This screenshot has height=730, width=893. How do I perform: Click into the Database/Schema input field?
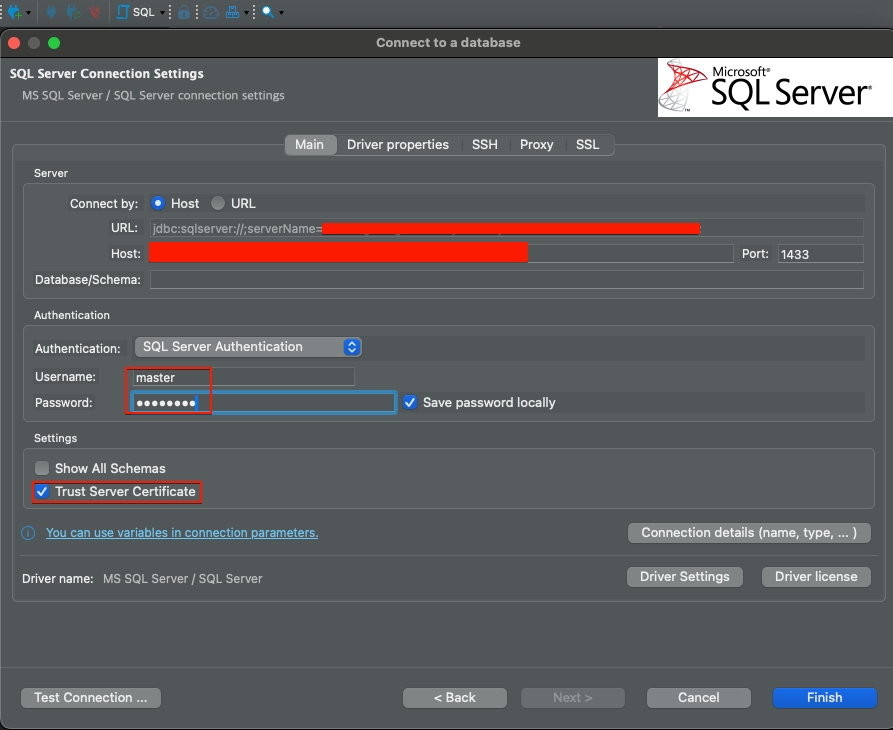point(506,280)
